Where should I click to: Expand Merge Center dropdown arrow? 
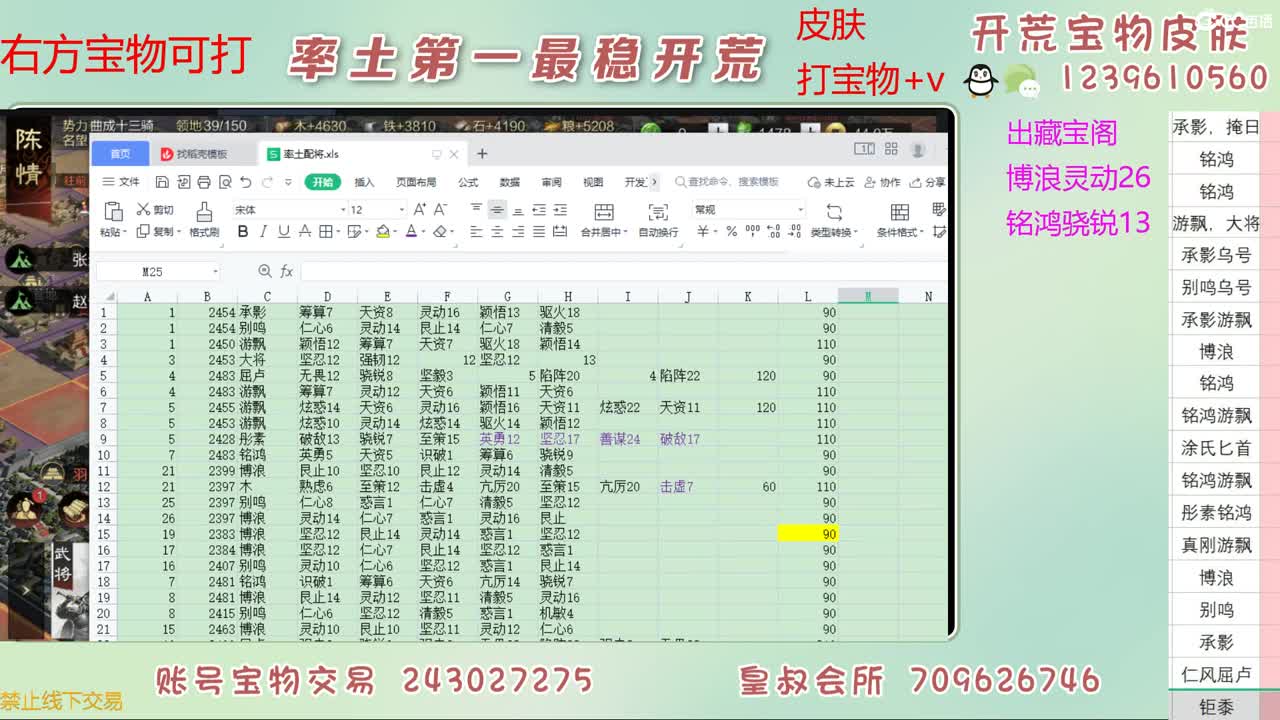point(624,232)
